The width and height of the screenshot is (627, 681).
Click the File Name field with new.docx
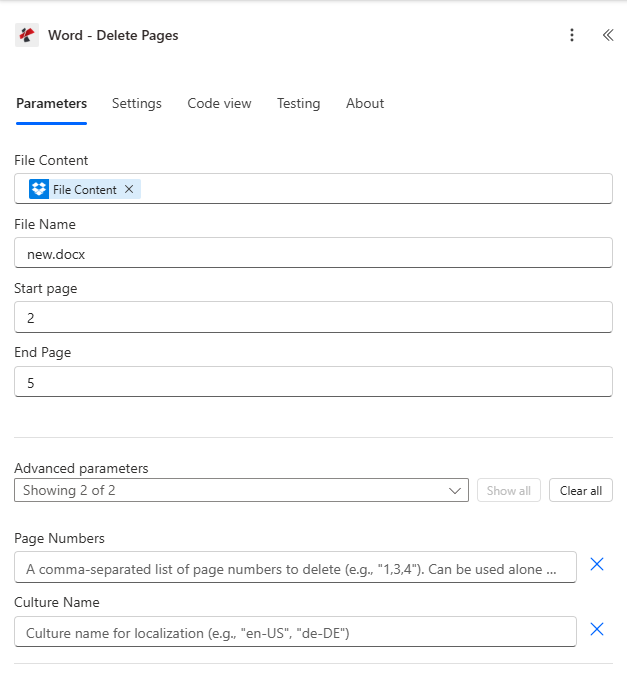click(314, 253)
